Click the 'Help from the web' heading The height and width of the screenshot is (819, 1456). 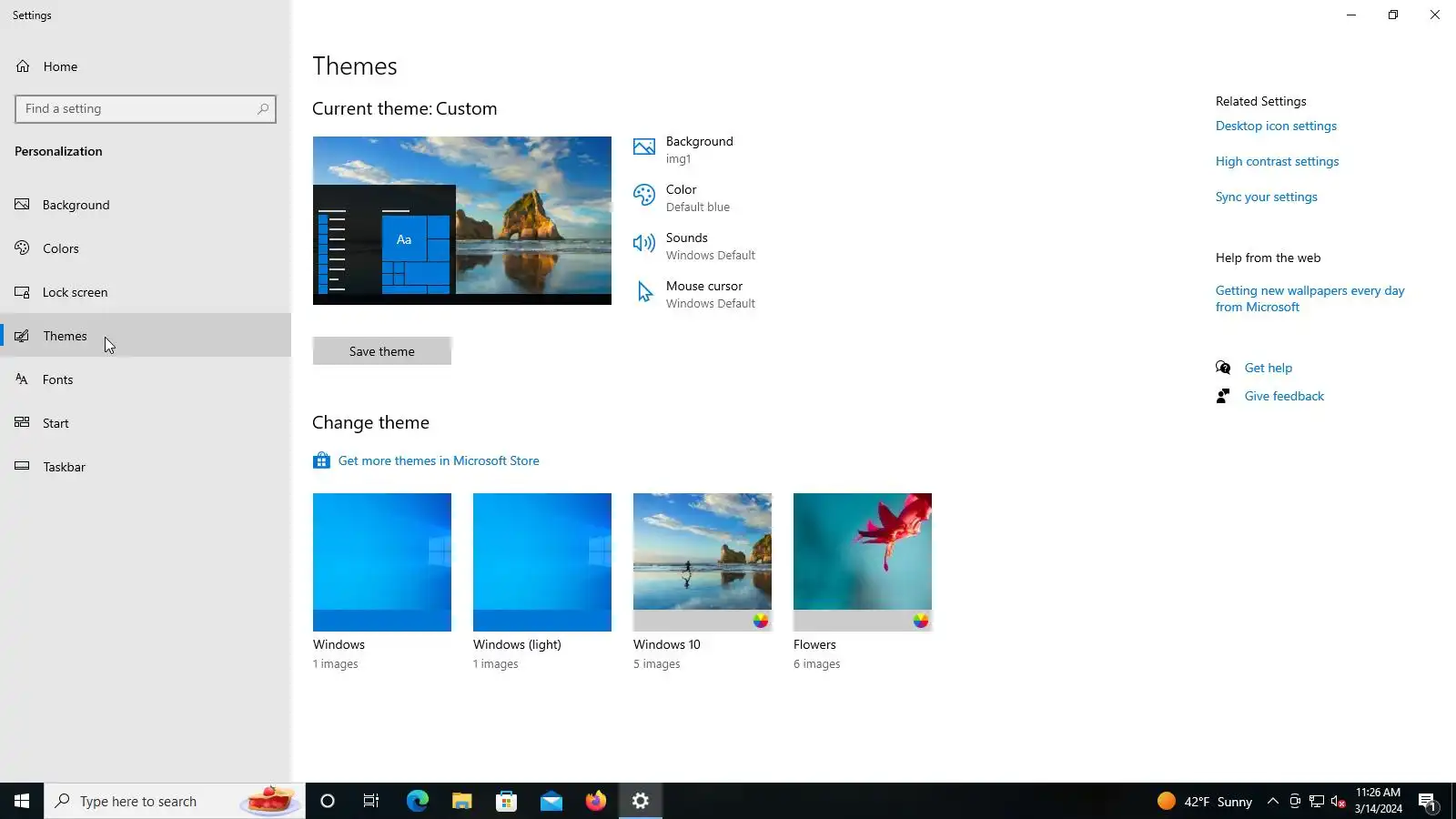[x=1268, y=258]
